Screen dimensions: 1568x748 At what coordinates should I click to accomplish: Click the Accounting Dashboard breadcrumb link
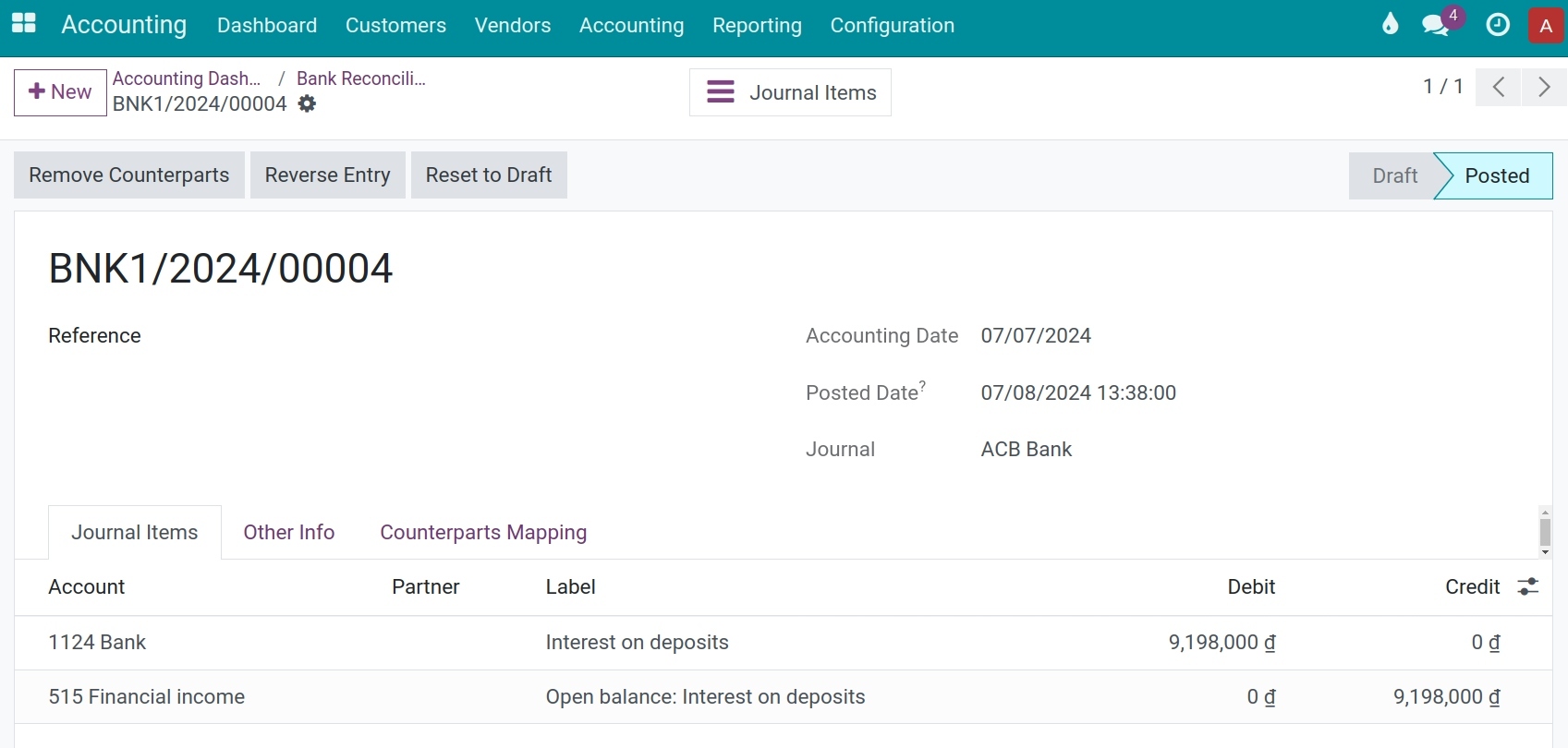(187, 78)
